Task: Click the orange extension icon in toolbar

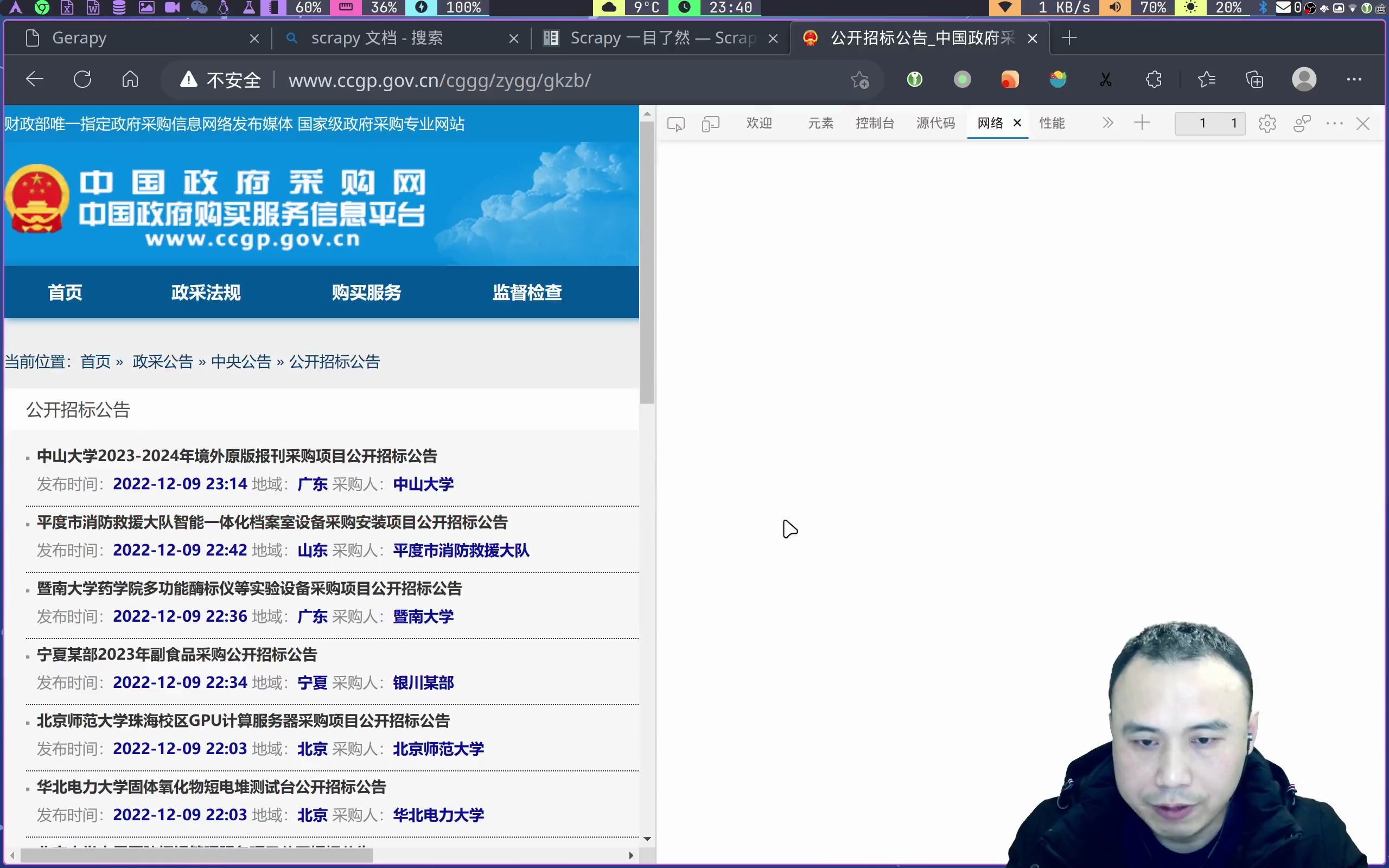Action: 1010,79
